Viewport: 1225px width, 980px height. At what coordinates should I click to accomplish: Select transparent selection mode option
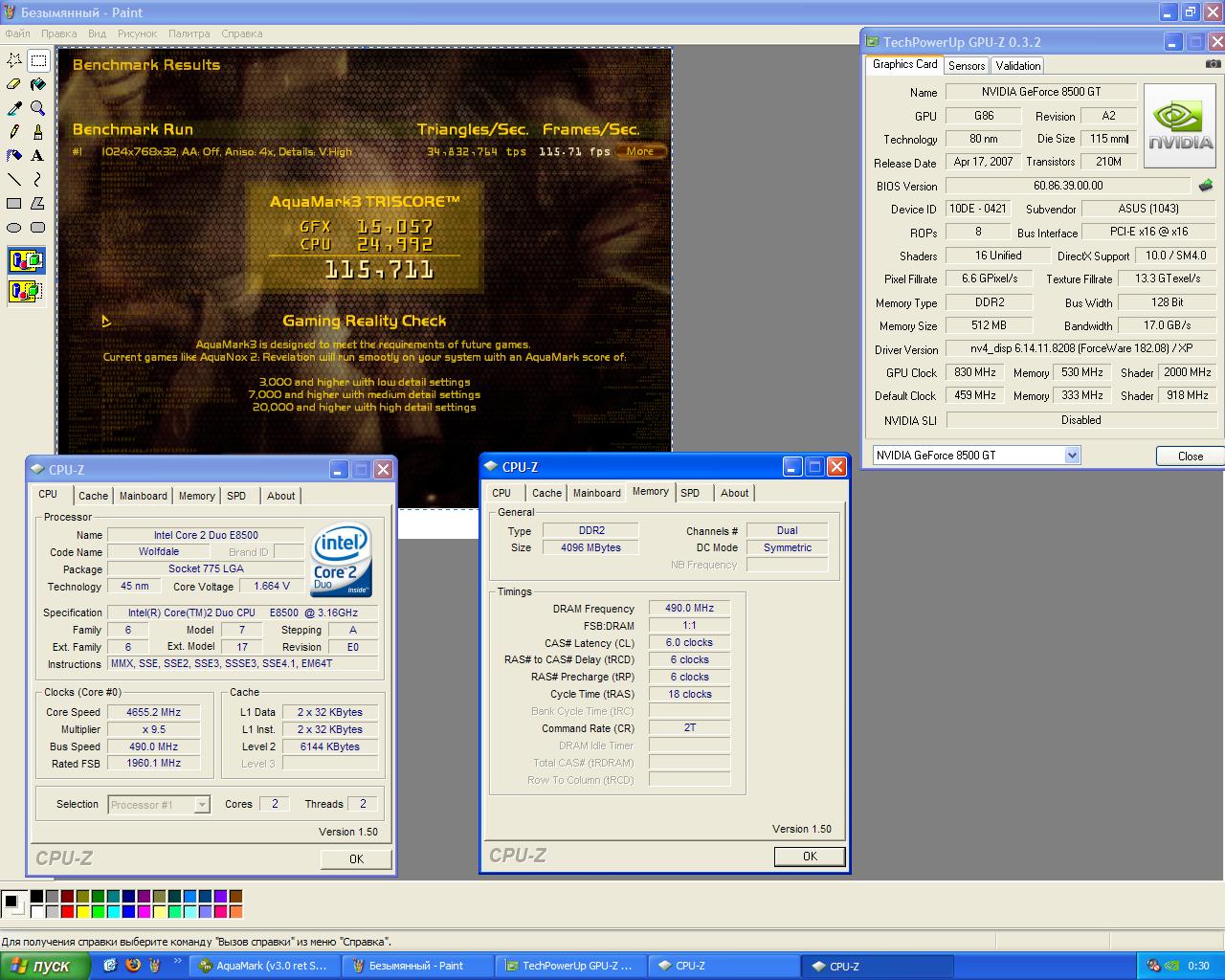coord(26,290)
